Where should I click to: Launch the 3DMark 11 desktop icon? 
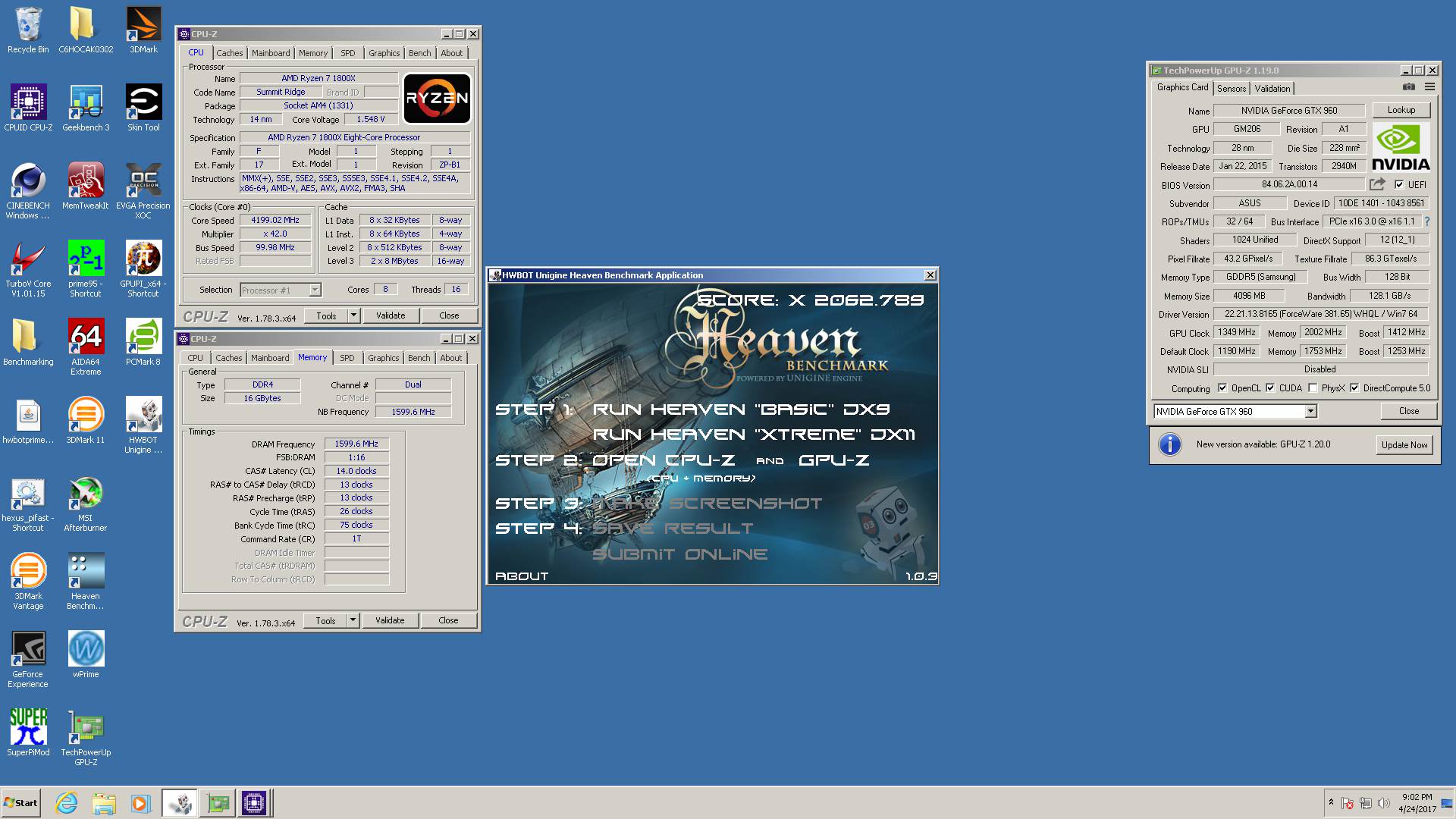click(x=86, y=421)
